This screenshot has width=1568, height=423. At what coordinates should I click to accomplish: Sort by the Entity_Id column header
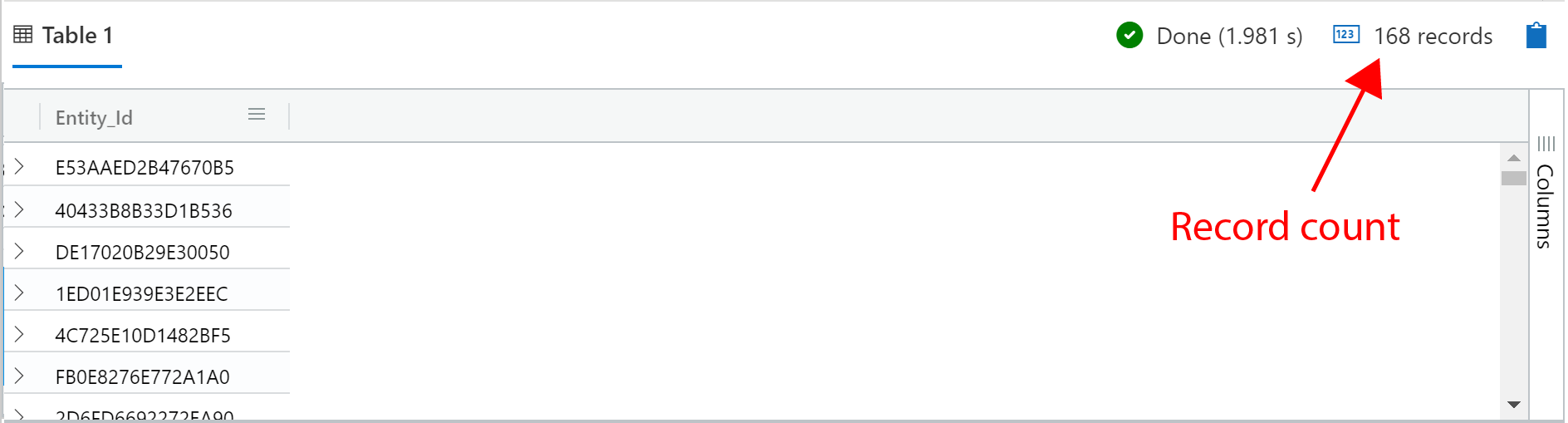(x=94, y=118)
